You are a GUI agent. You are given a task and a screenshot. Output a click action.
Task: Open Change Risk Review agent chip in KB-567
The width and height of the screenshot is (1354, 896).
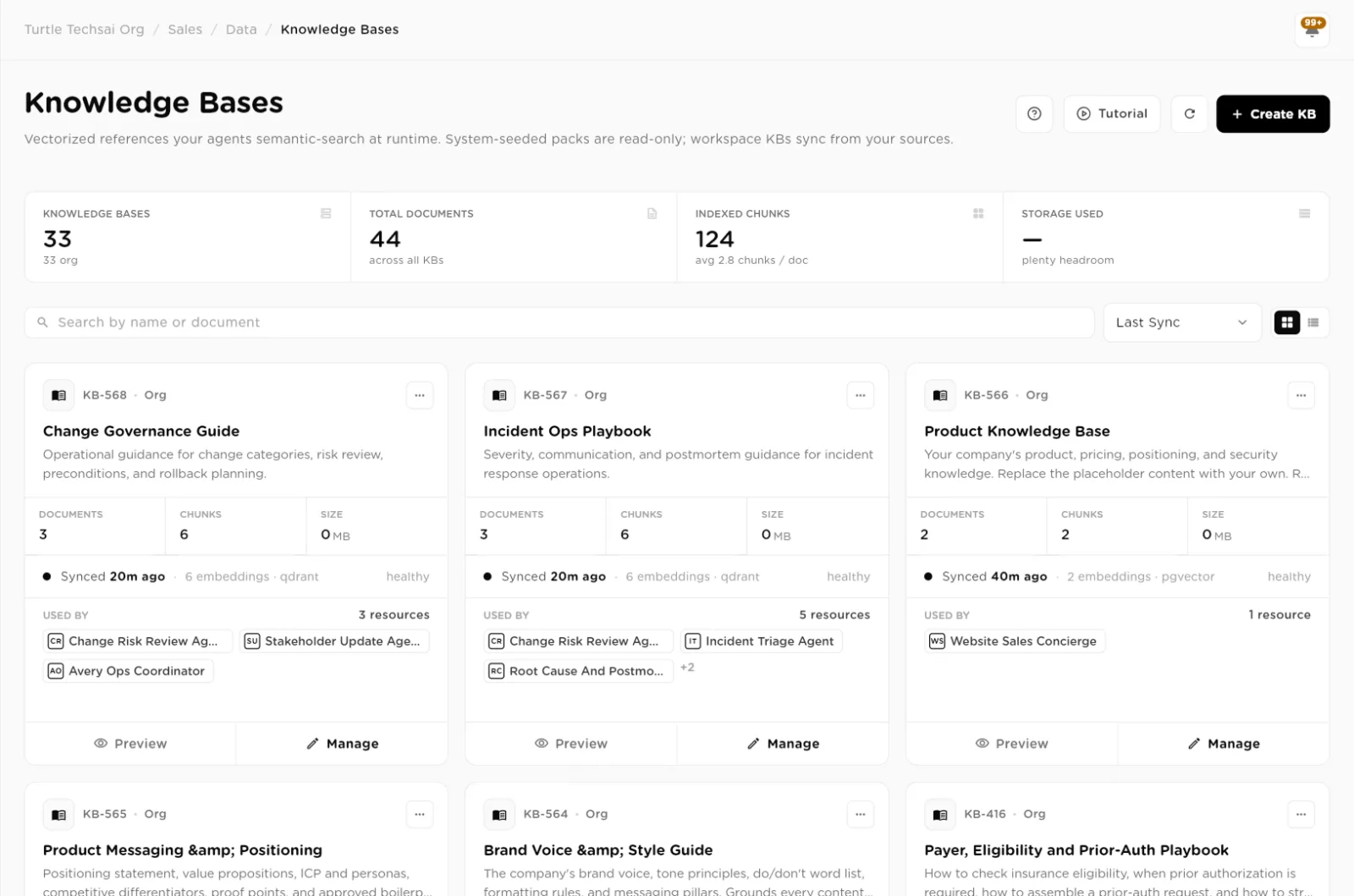point(579,641)
